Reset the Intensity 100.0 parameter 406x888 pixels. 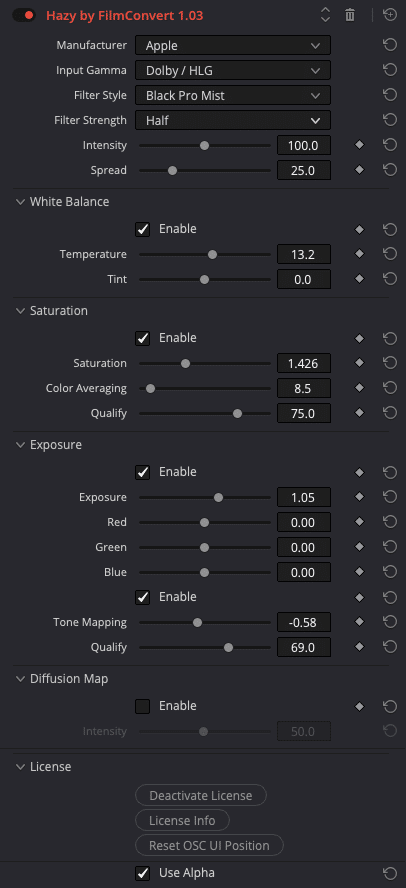click(x=390, y=145)
